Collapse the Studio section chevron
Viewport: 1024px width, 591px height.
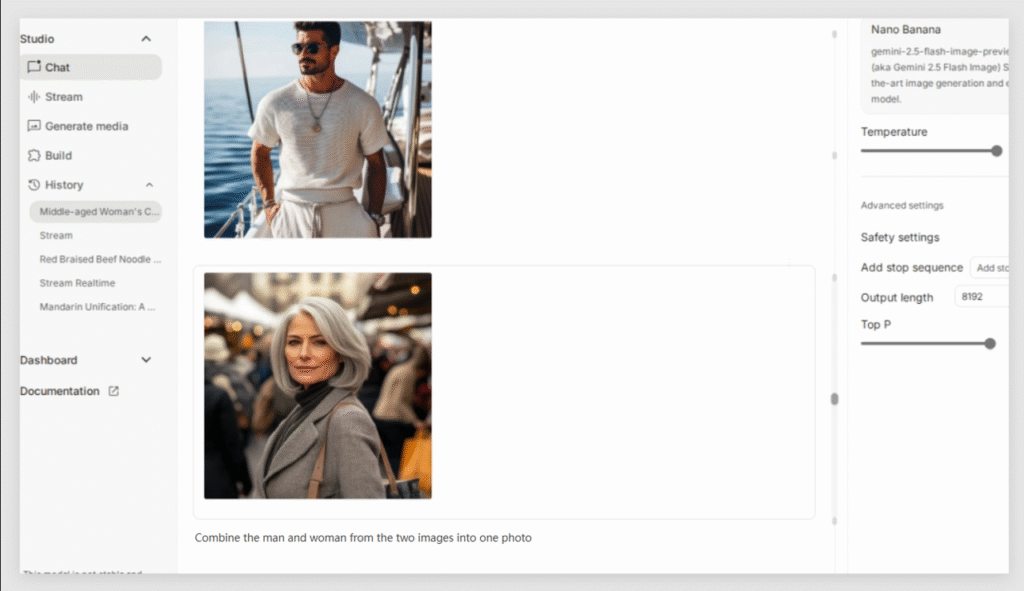pos(146,39)
